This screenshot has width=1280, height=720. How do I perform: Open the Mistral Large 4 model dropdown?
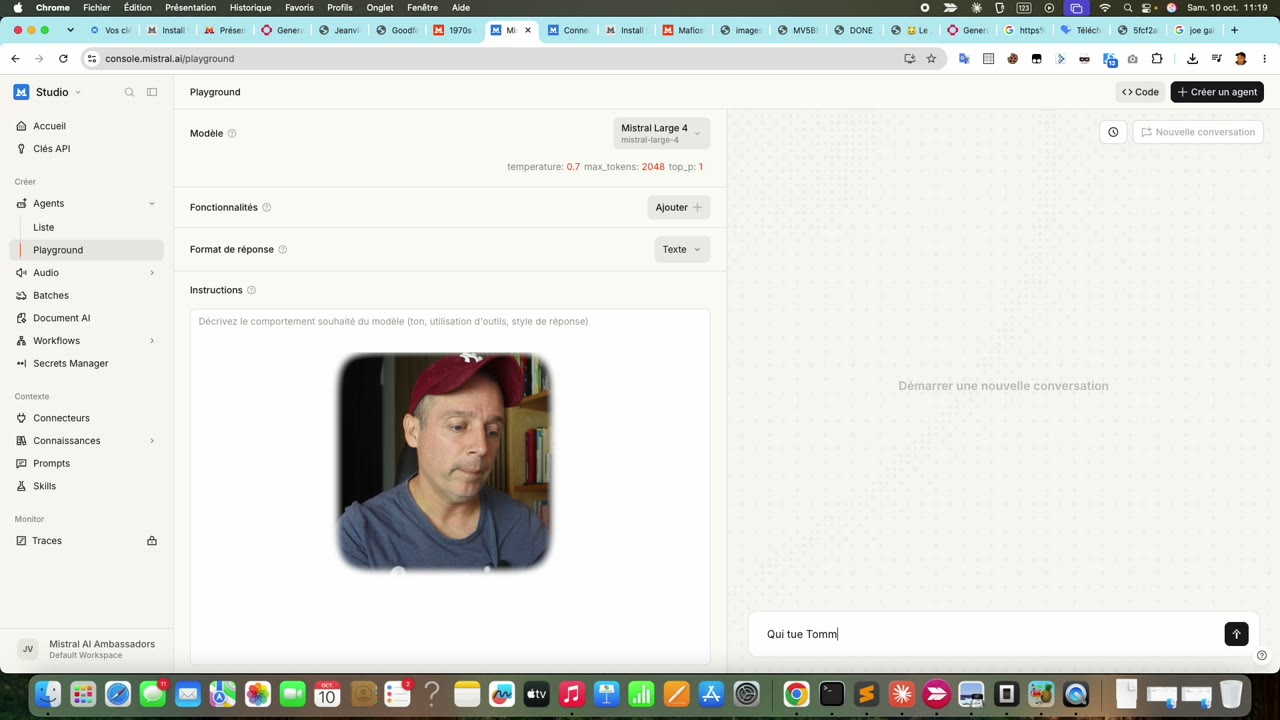[661, 133]
